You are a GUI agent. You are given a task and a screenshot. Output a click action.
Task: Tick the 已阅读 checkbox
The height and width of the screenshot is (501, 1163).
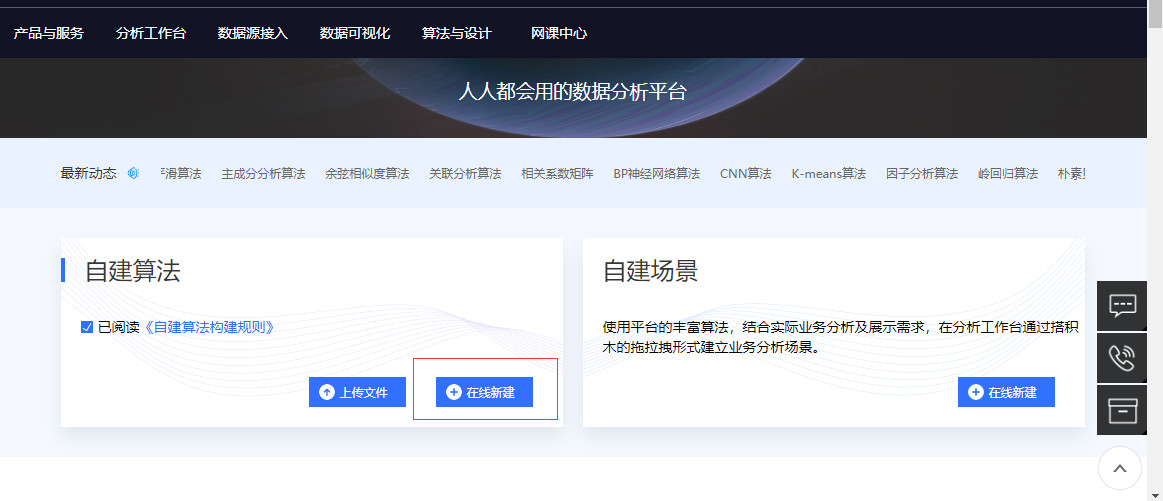click(x=87, y=327)
